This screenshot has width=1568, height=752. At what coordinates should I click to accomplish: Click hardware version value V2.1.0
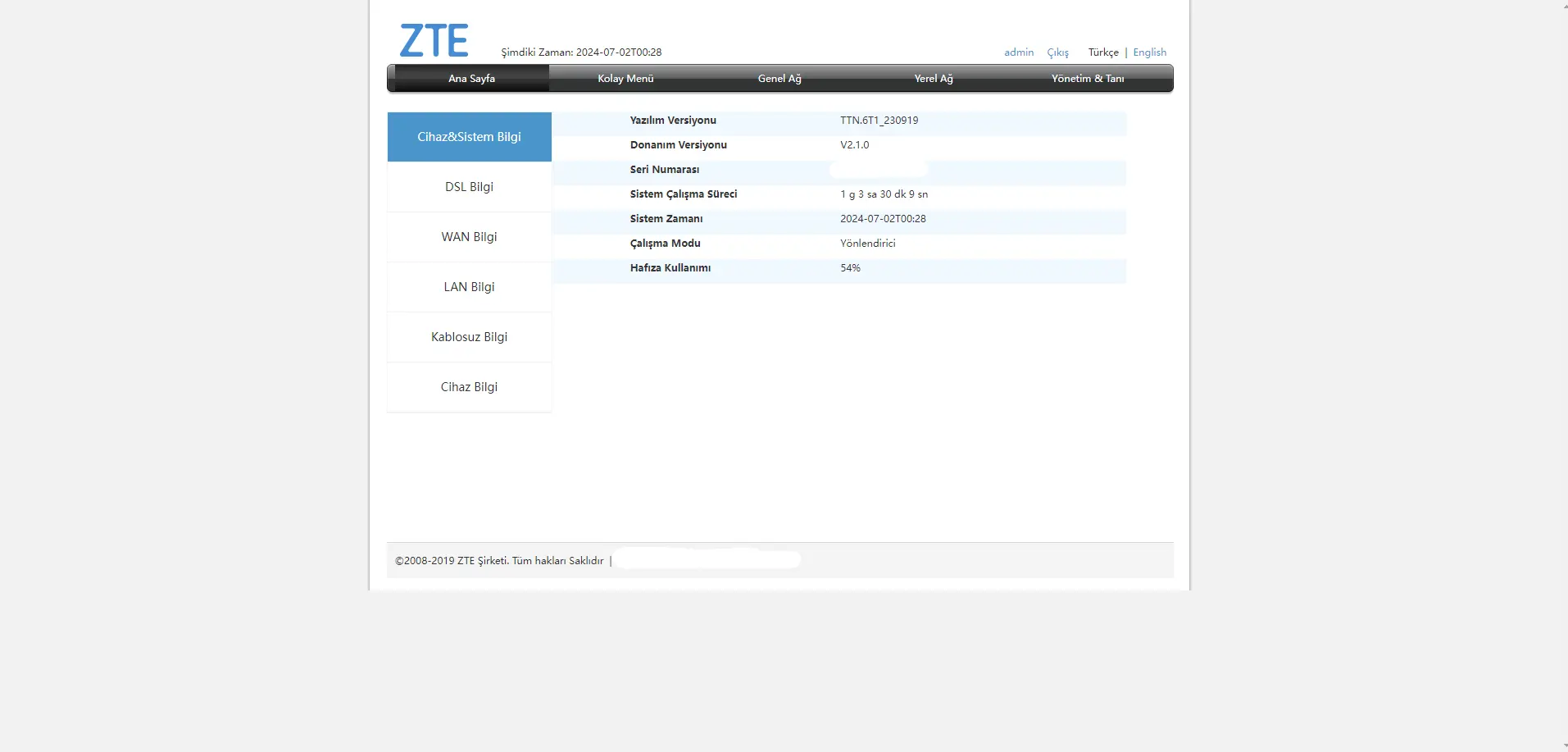coord(854,145)
